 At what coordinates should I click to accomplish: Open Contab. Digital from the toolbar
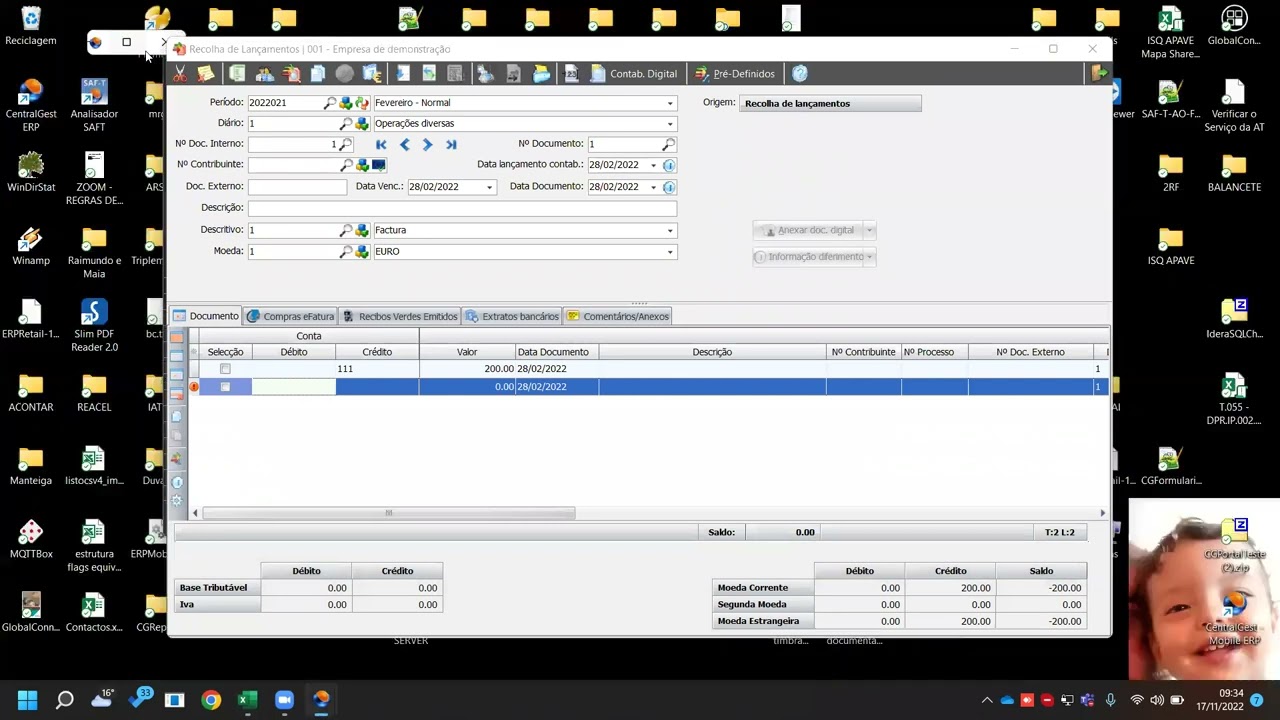pos(635,74)
